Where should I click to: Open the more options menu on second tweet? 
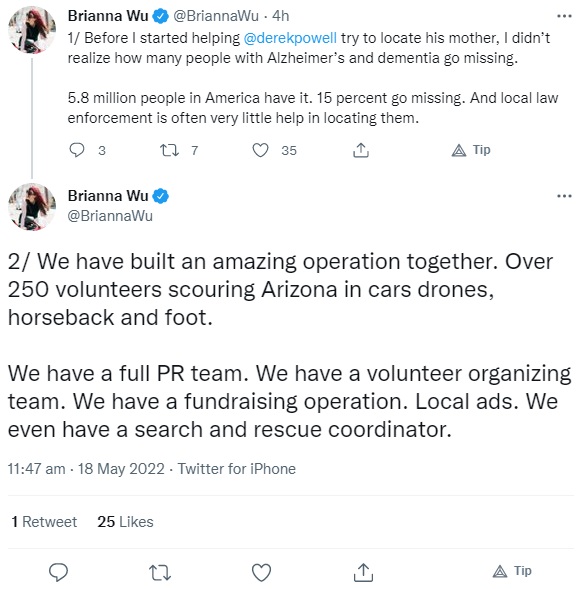(x=564, y=196)
